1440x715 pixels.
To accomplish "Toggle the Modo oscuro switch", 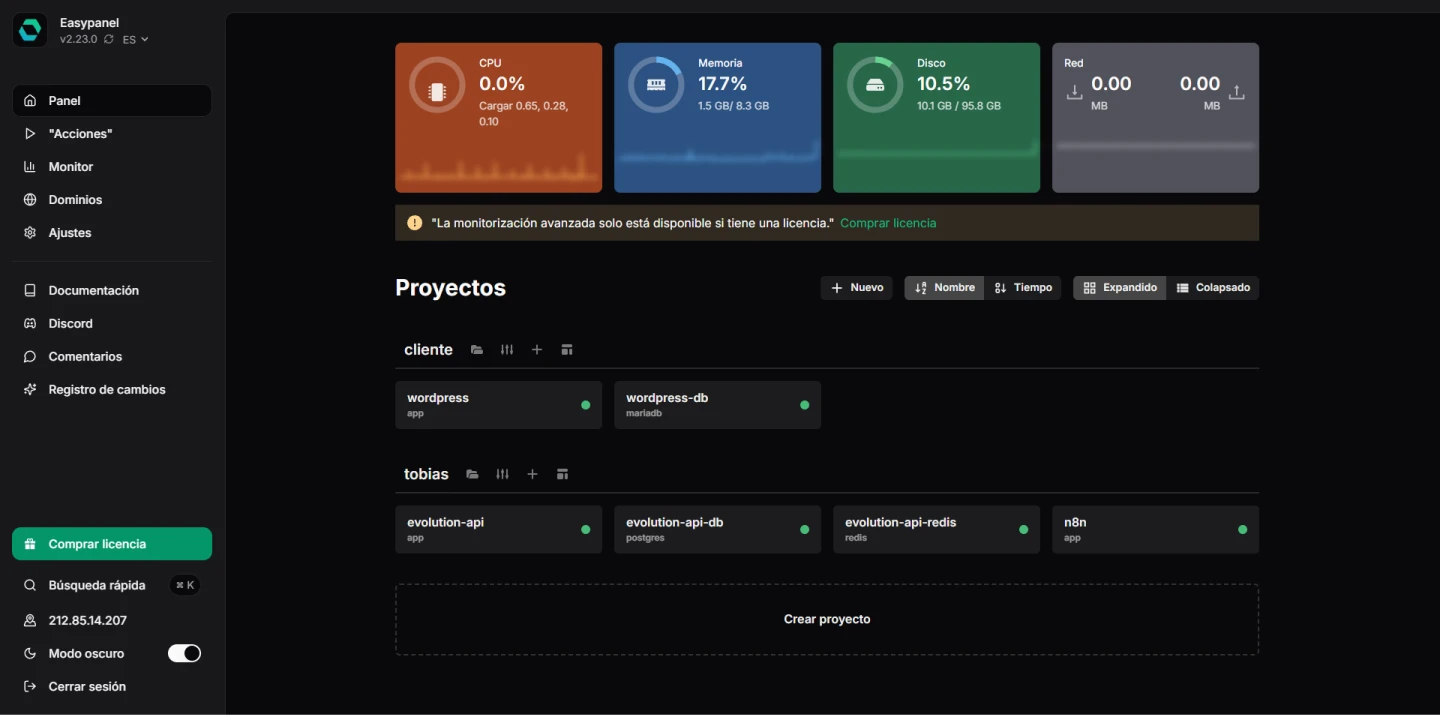I will tap(184, 653).
